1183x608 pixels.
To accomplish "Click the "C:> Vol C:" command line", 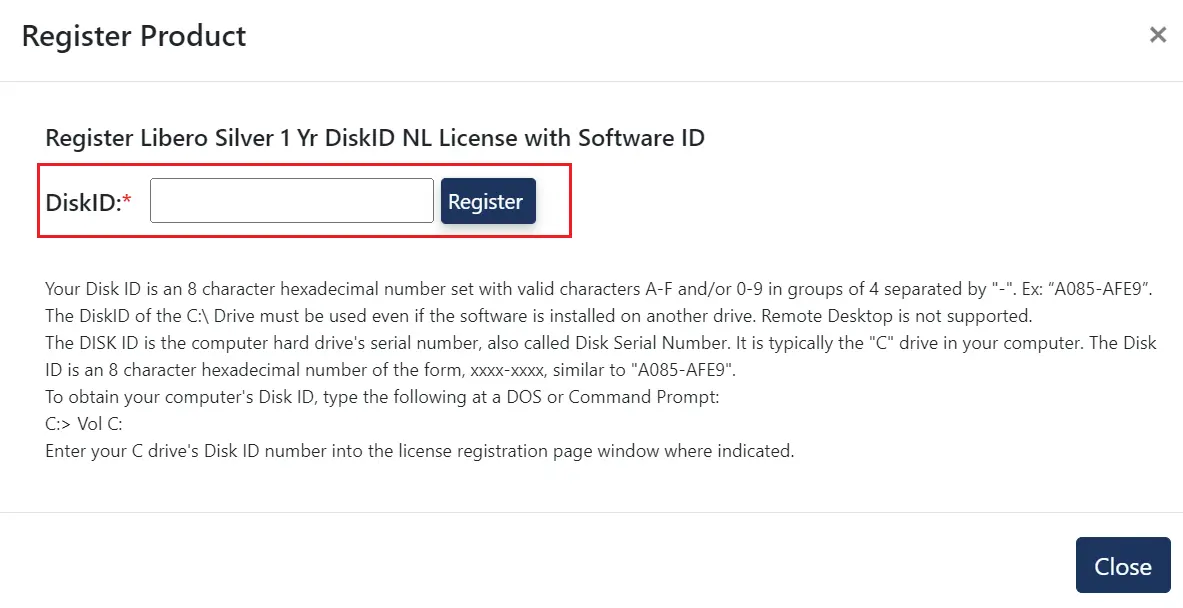I will (84, 424).
